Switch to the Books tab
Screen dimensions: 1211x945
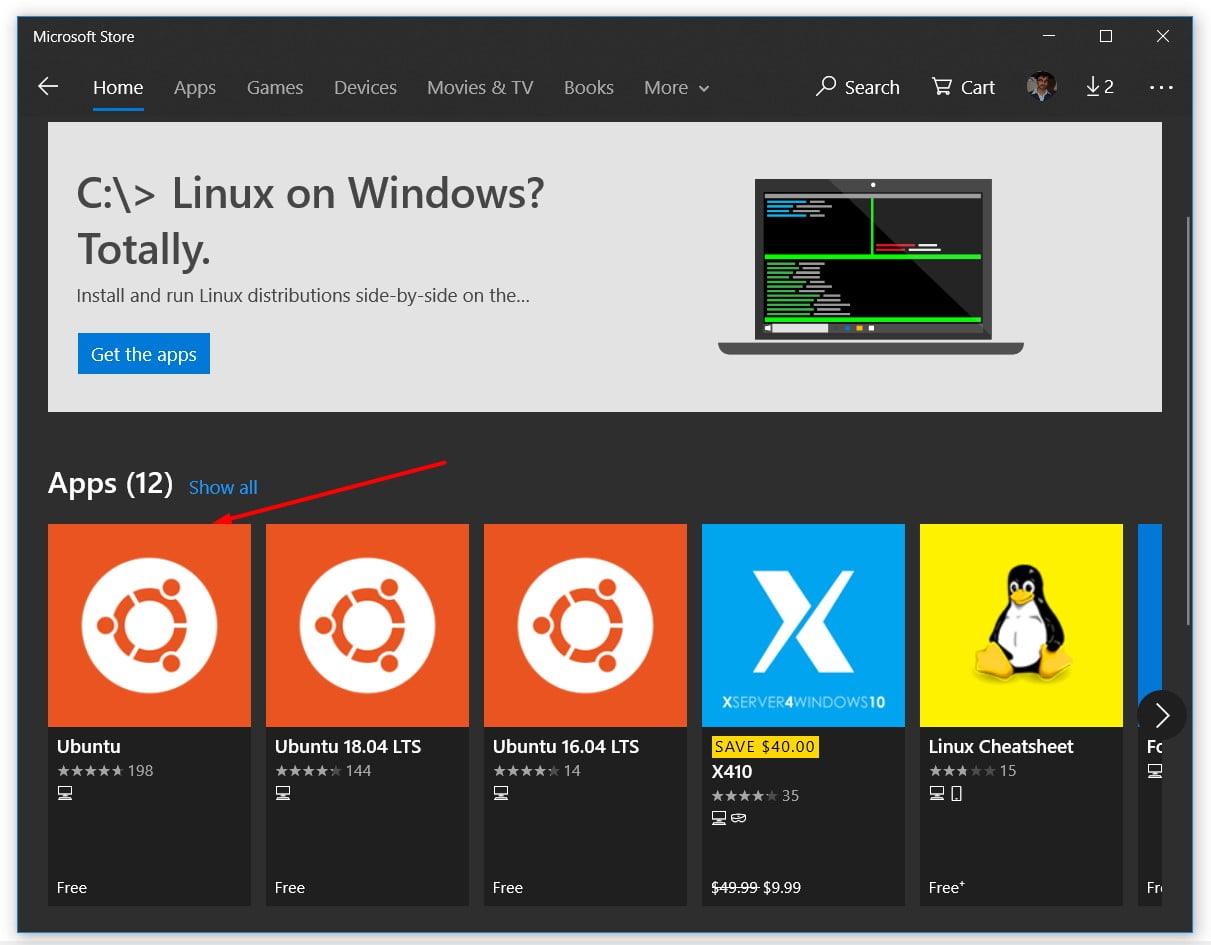589,88
